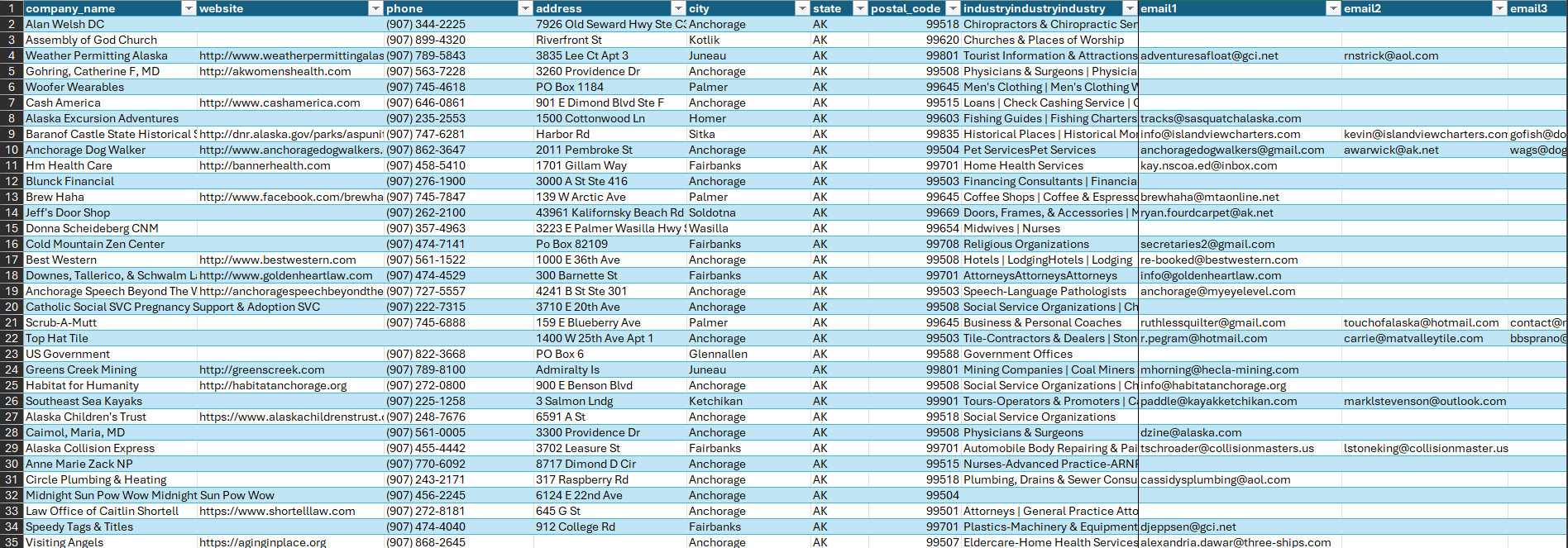Click the cell 'Alan Welsh DC'
This screenshot has width=1568, height=548.
point(110,24)
